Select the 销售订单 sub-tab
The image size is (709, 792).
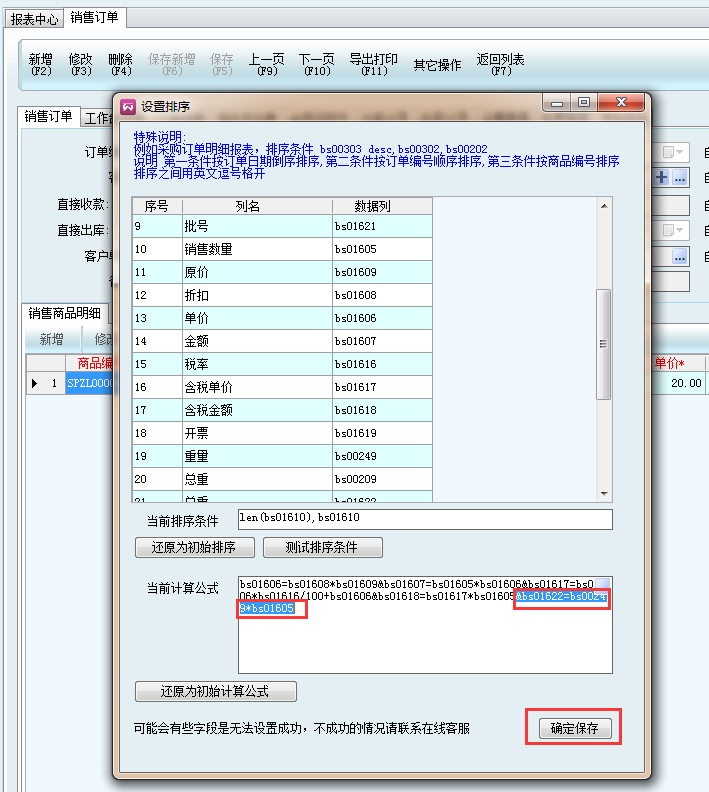[49, 116]
